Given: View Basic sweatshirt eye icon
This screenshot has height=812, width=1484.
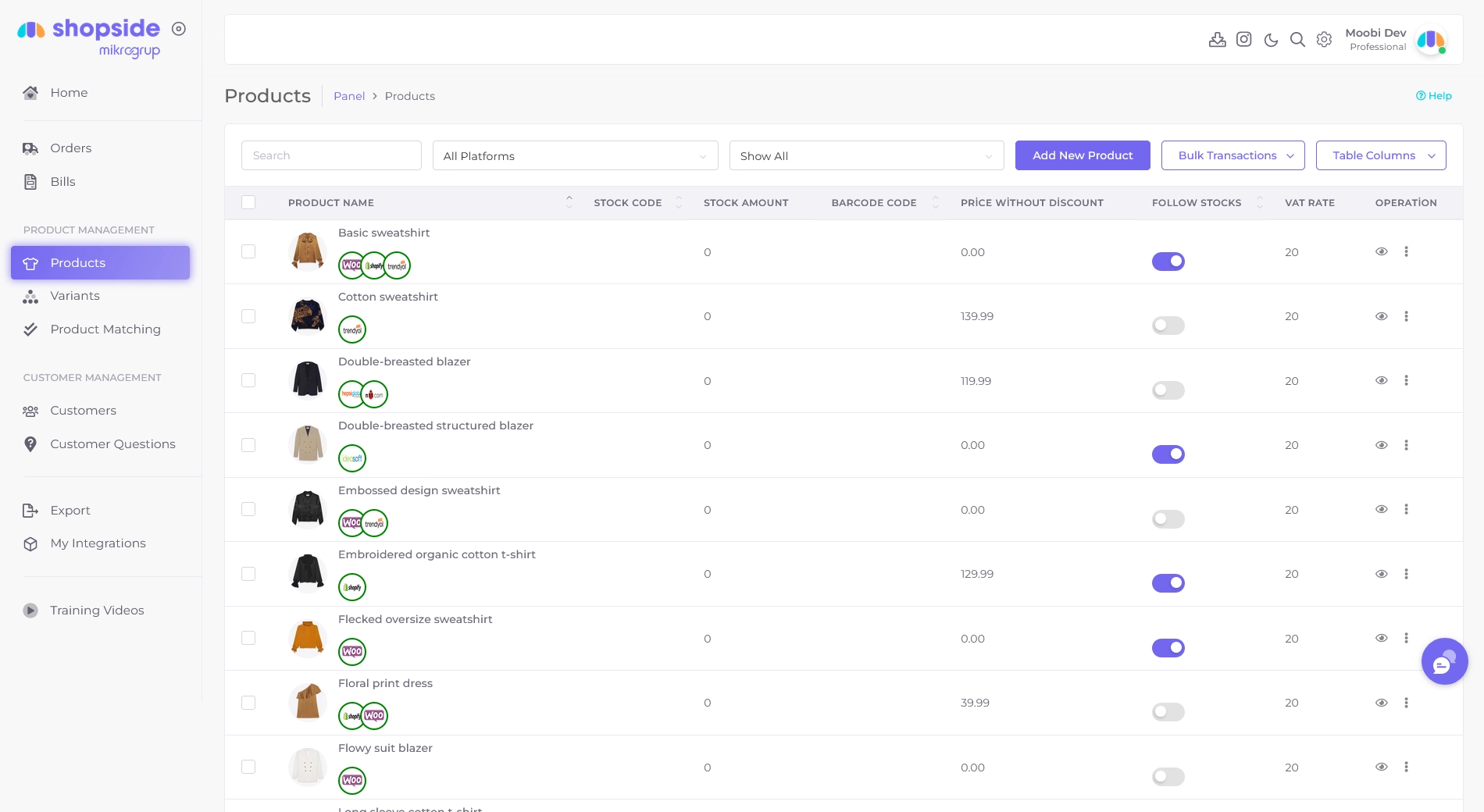Looking at the screenshot, I should [x=1381, y=251].
